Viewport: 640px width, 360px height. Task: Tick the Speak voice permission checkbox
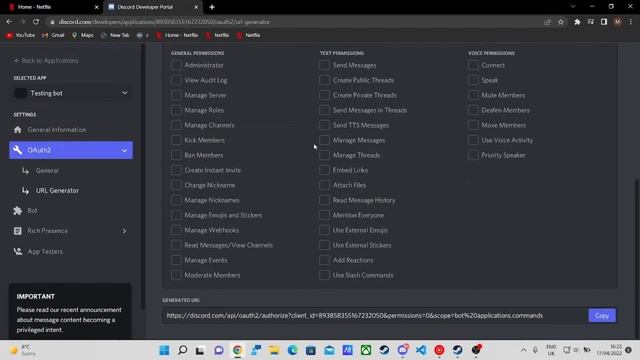tap(473, 80)
